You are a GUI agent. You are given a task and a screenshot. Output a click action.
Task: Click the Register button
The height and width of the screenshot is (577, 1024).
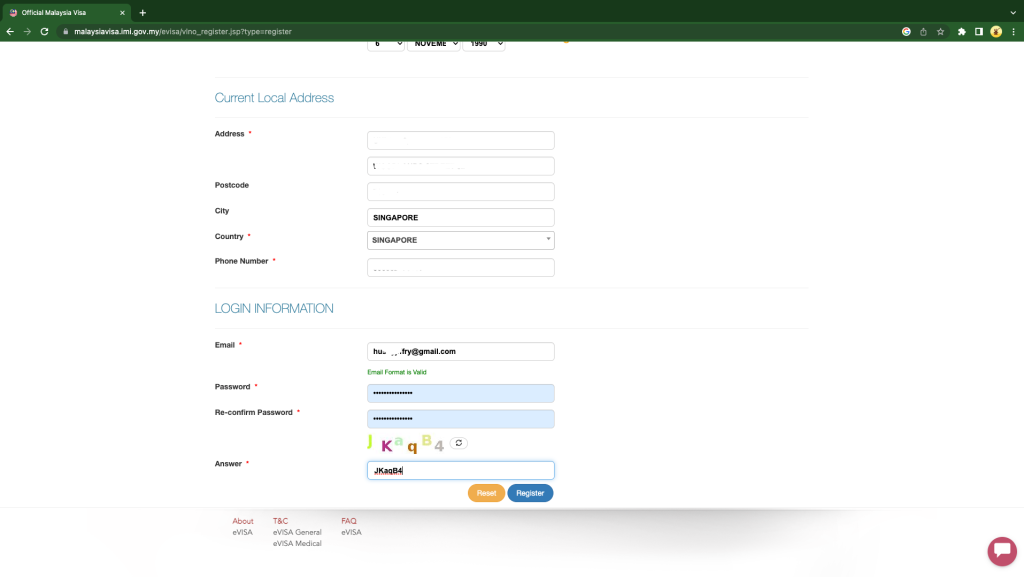pyautogui.click(x=530, y=493)
